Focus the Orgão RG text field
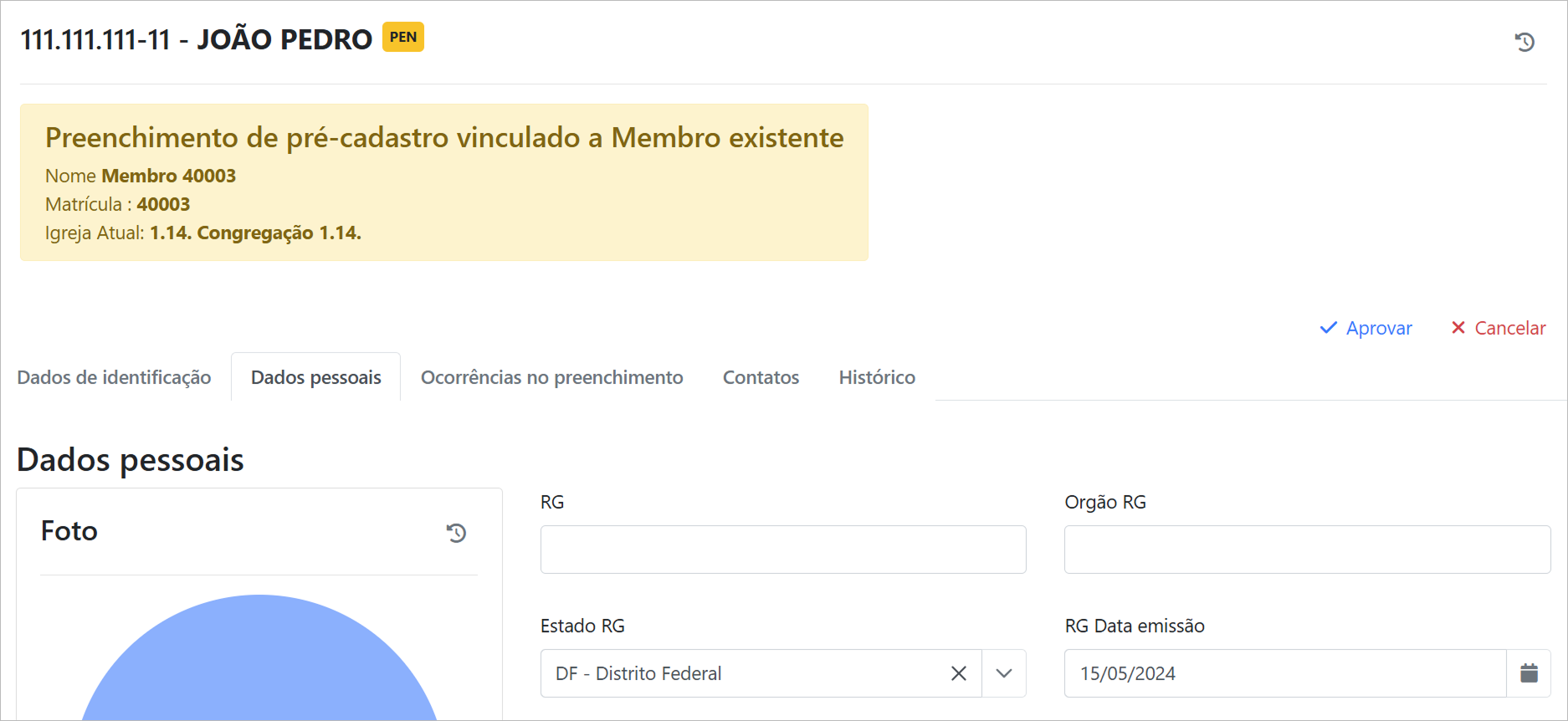1568x721 pixels. pyautogui.click(x=1307, y=550)
